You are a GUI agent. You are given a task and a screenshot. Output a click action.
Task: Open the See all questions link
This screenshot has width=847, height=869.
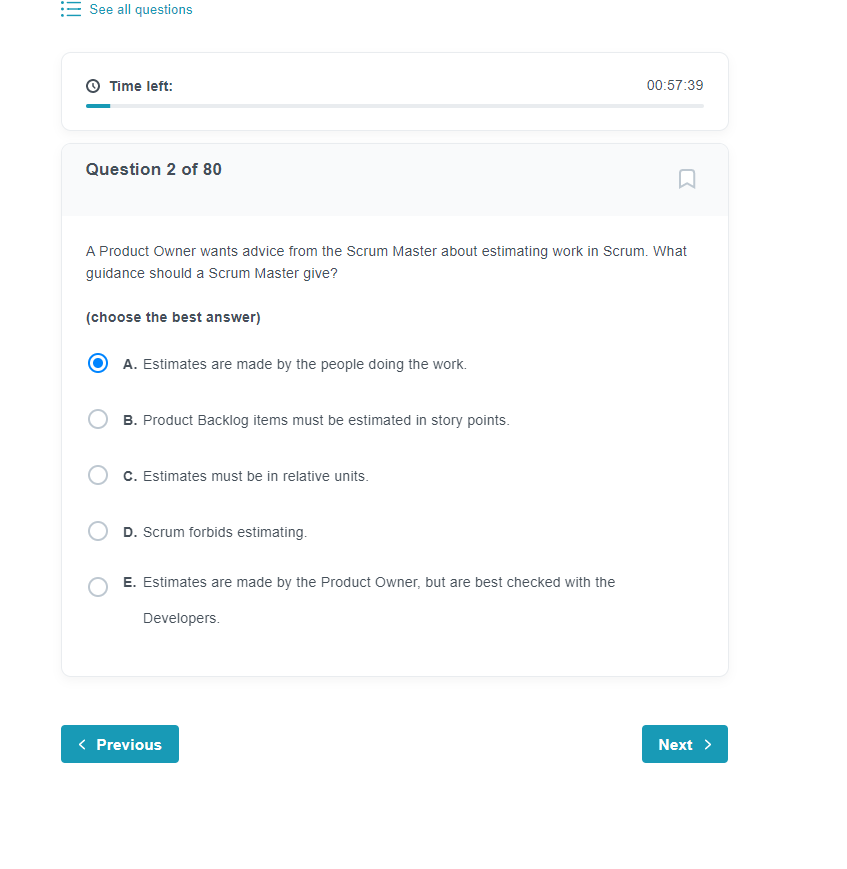(141, 9)
